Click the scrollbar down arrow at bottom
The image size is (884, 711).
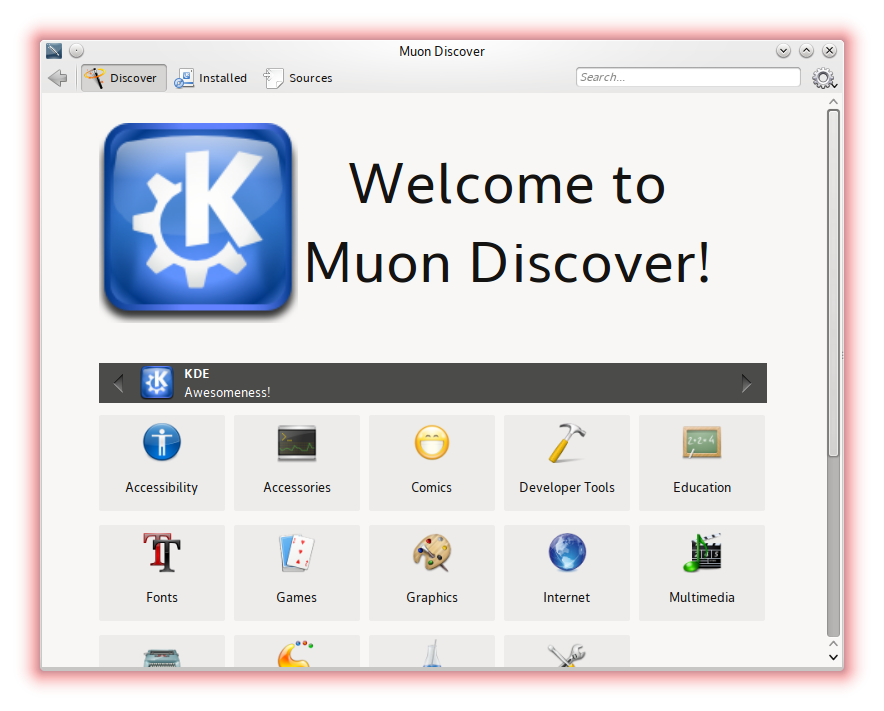(833, 657)
